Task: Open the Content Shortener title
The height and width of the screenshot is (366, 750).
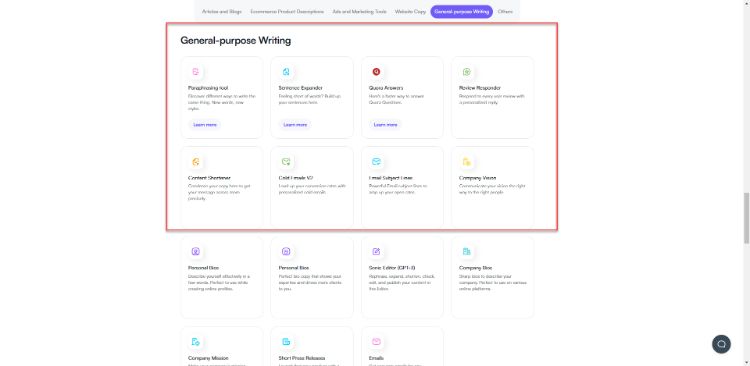Action: click(x=209, y=178)
